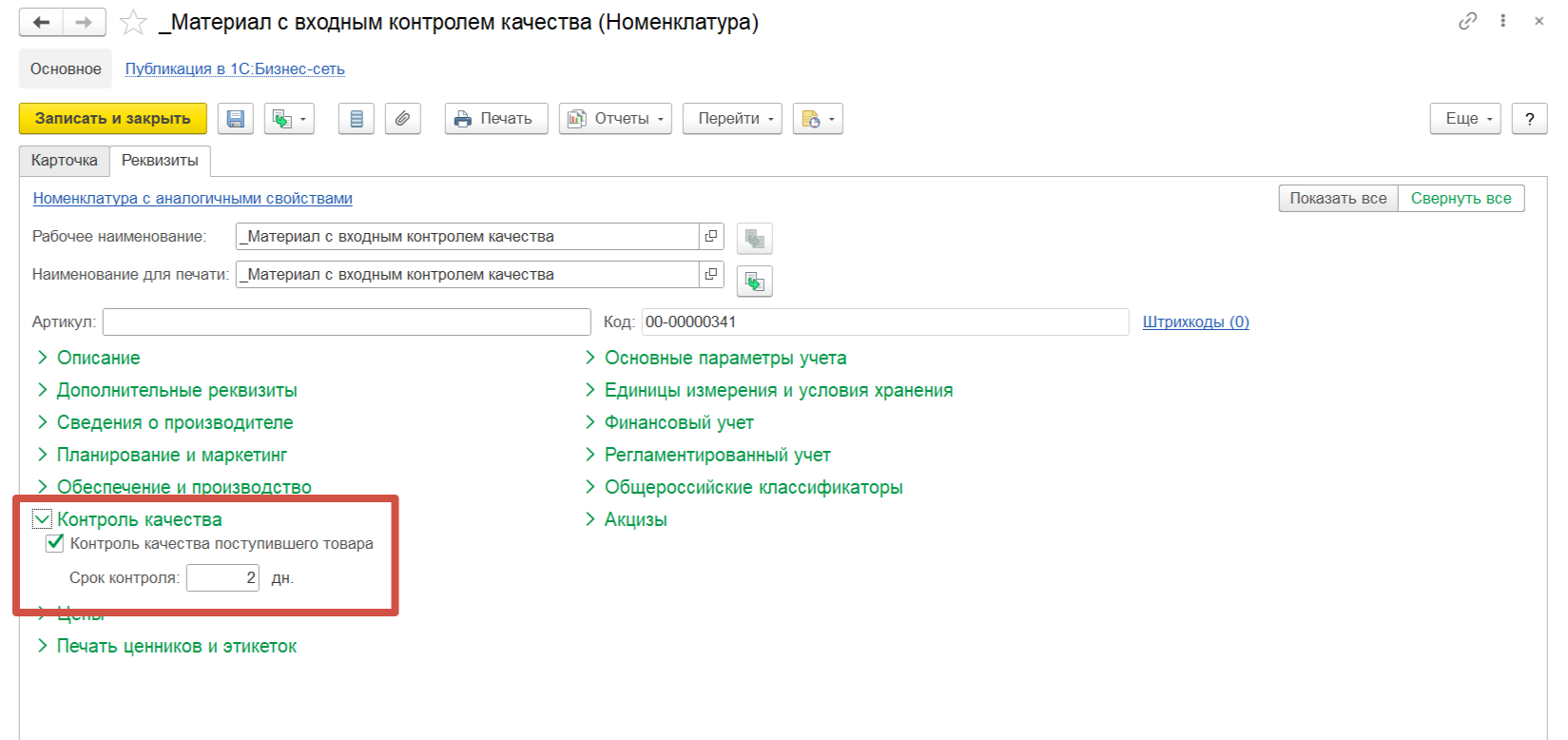Go forward with the right arrow button
The height and width of the screenshot is (740, 1568).
[84, 22]
